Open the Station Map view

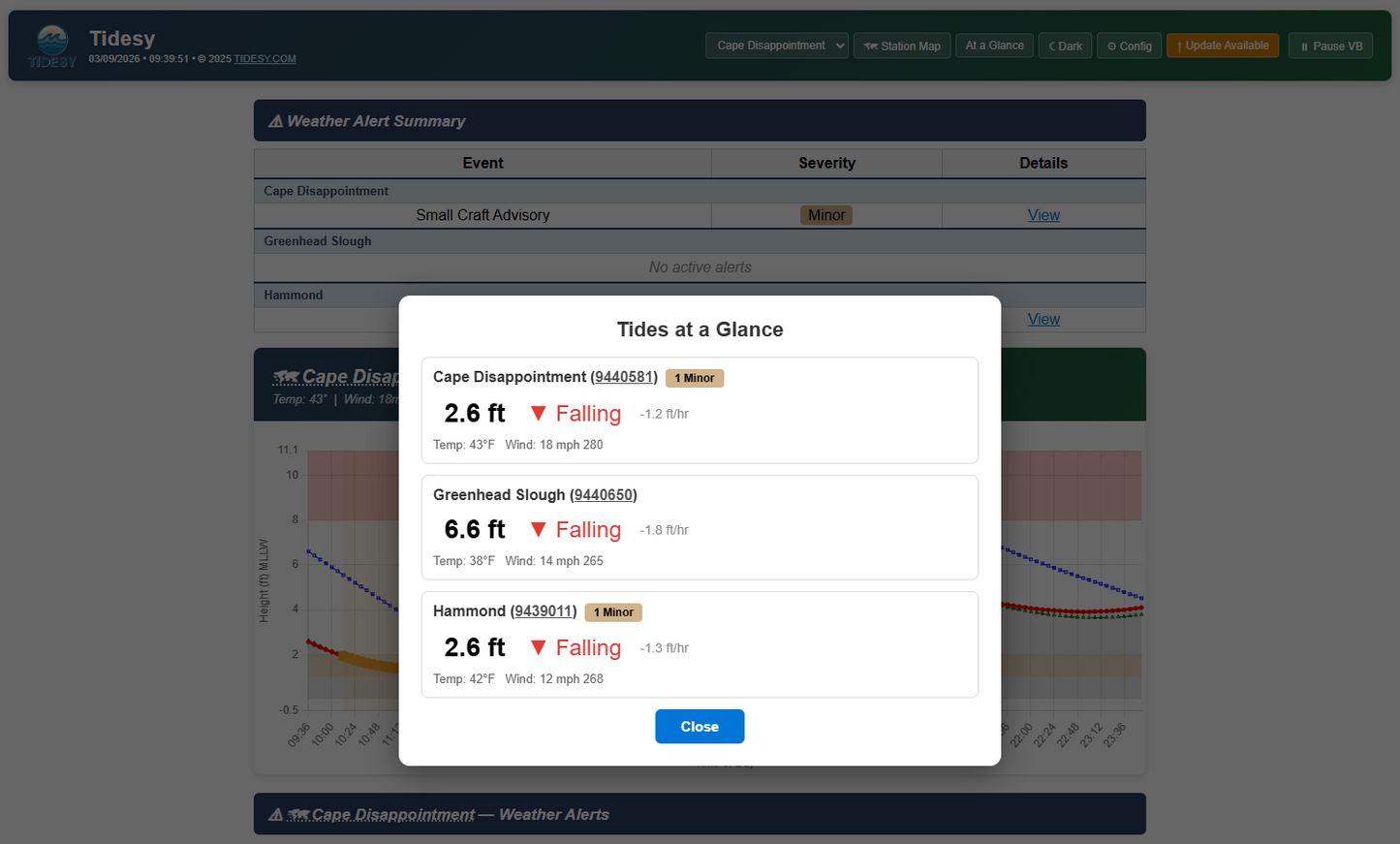(x=902, y=46)
